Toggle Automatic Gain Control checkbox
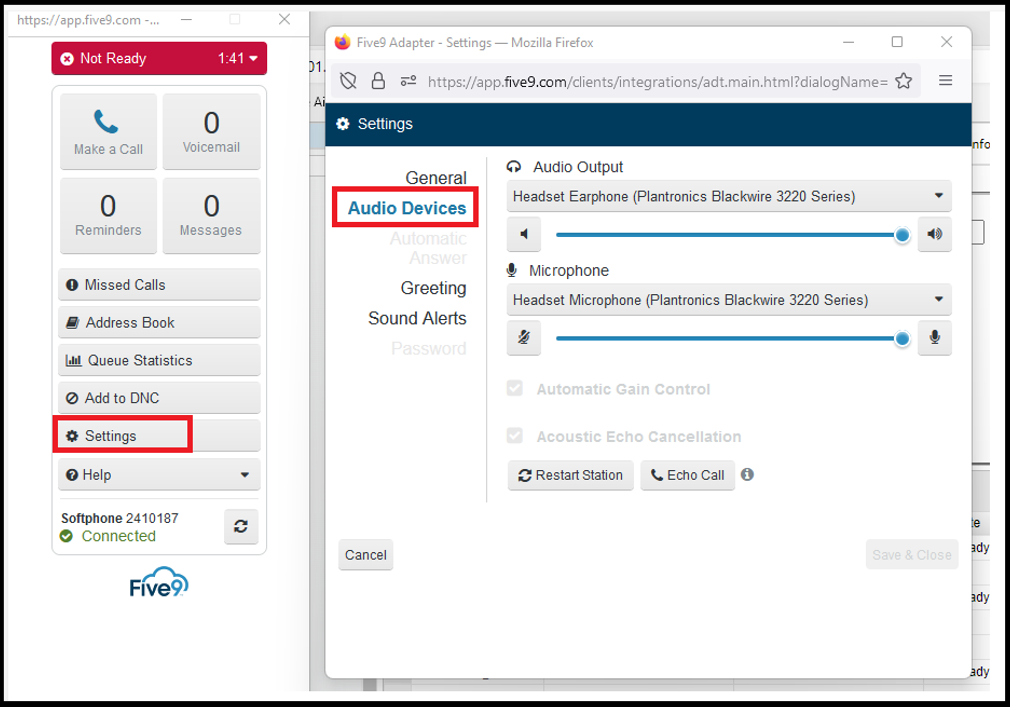This screenshot has height=707, width=1010. [x=515, y=388]
